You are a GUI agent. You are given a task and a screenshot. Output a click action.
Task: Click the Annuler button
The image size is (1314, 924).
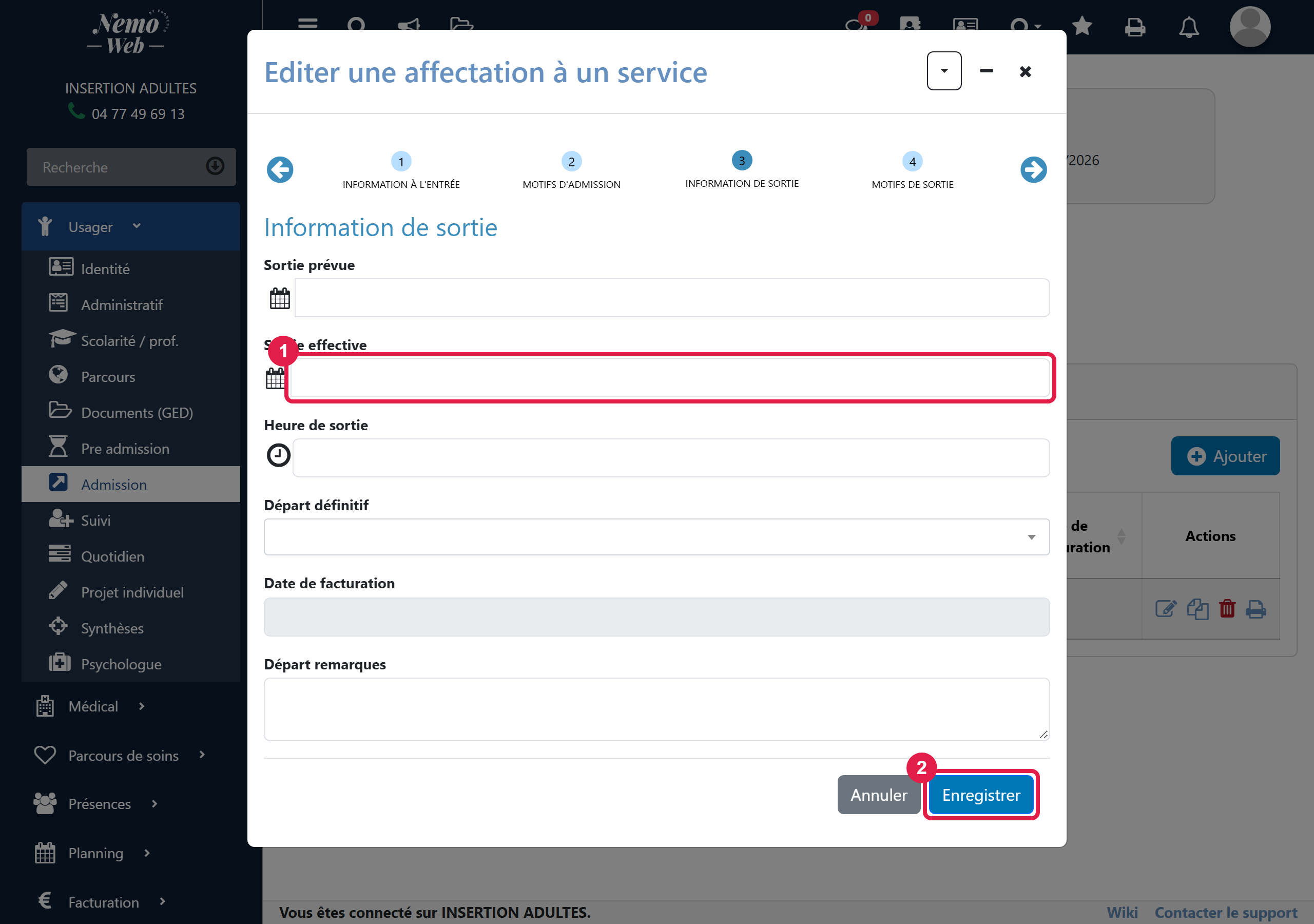click(878, 795)
